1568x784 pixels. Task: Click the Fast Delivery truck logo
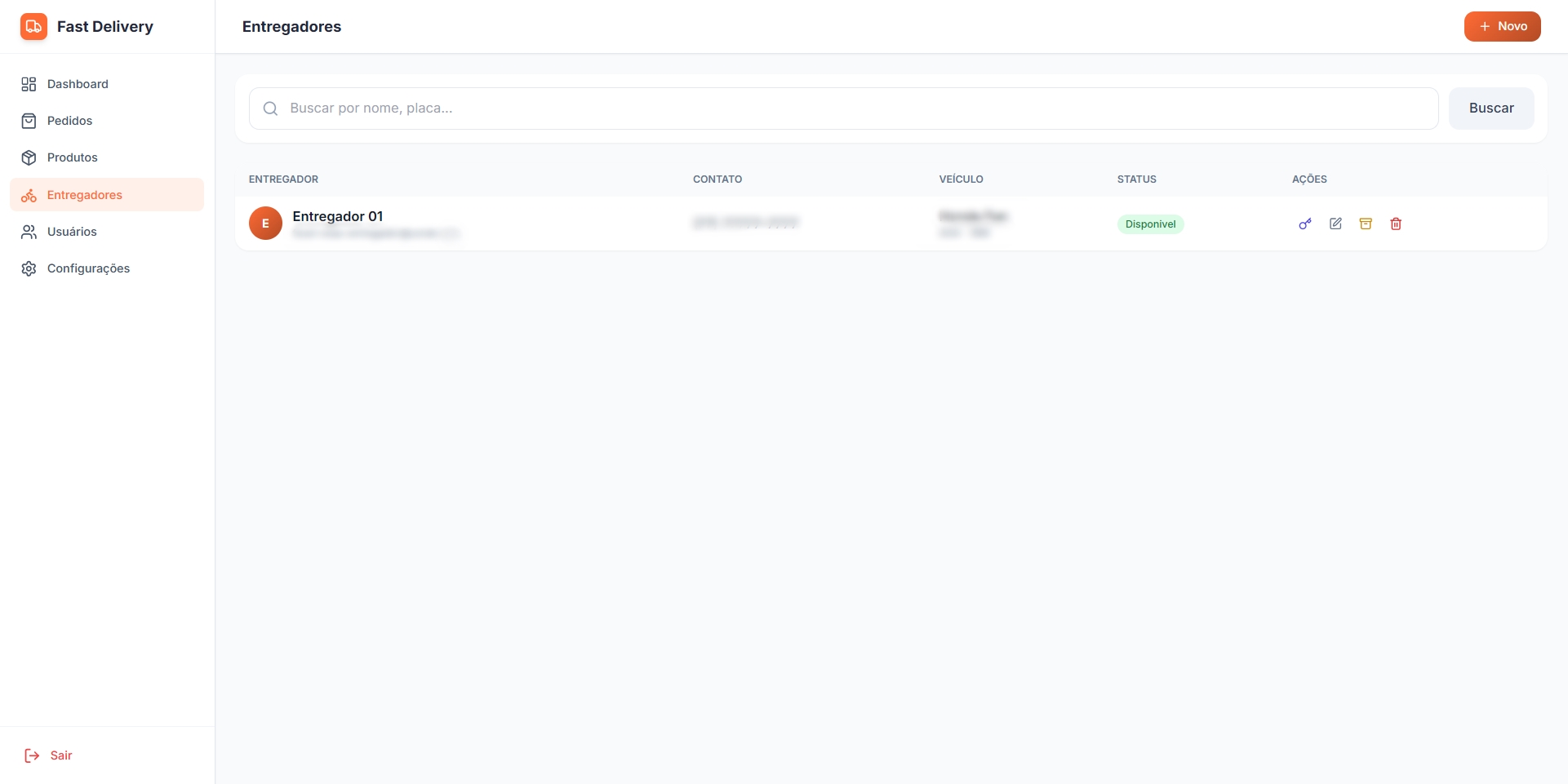point(33,26)
